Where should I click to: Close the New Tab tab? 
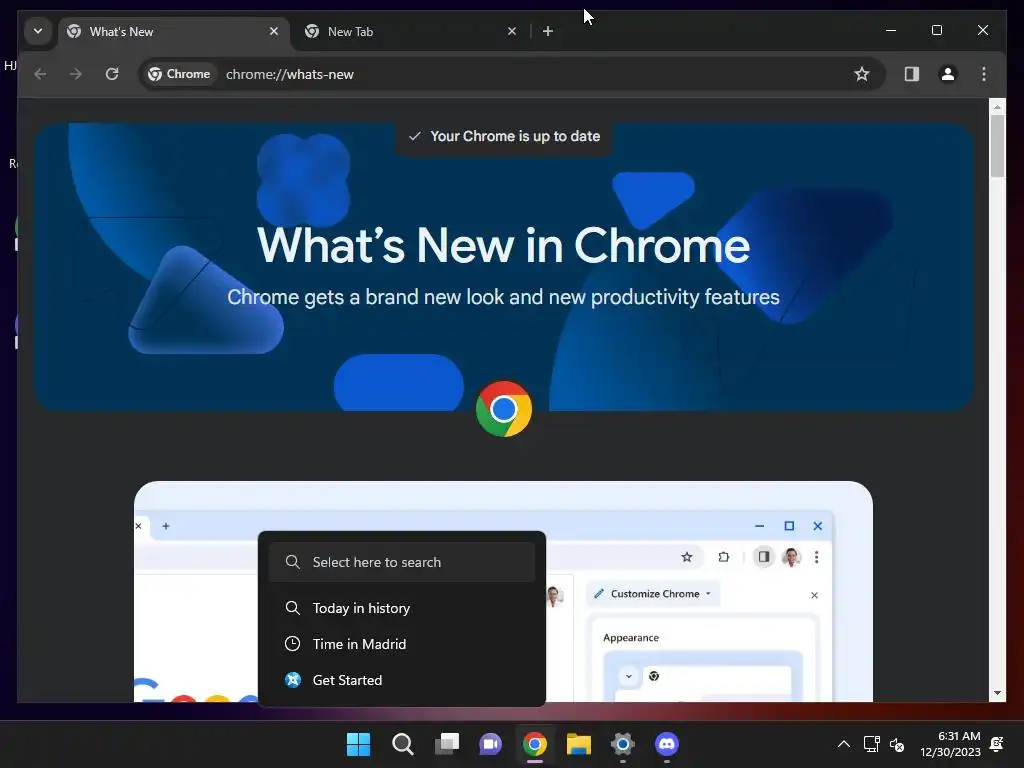click(512, 31)
